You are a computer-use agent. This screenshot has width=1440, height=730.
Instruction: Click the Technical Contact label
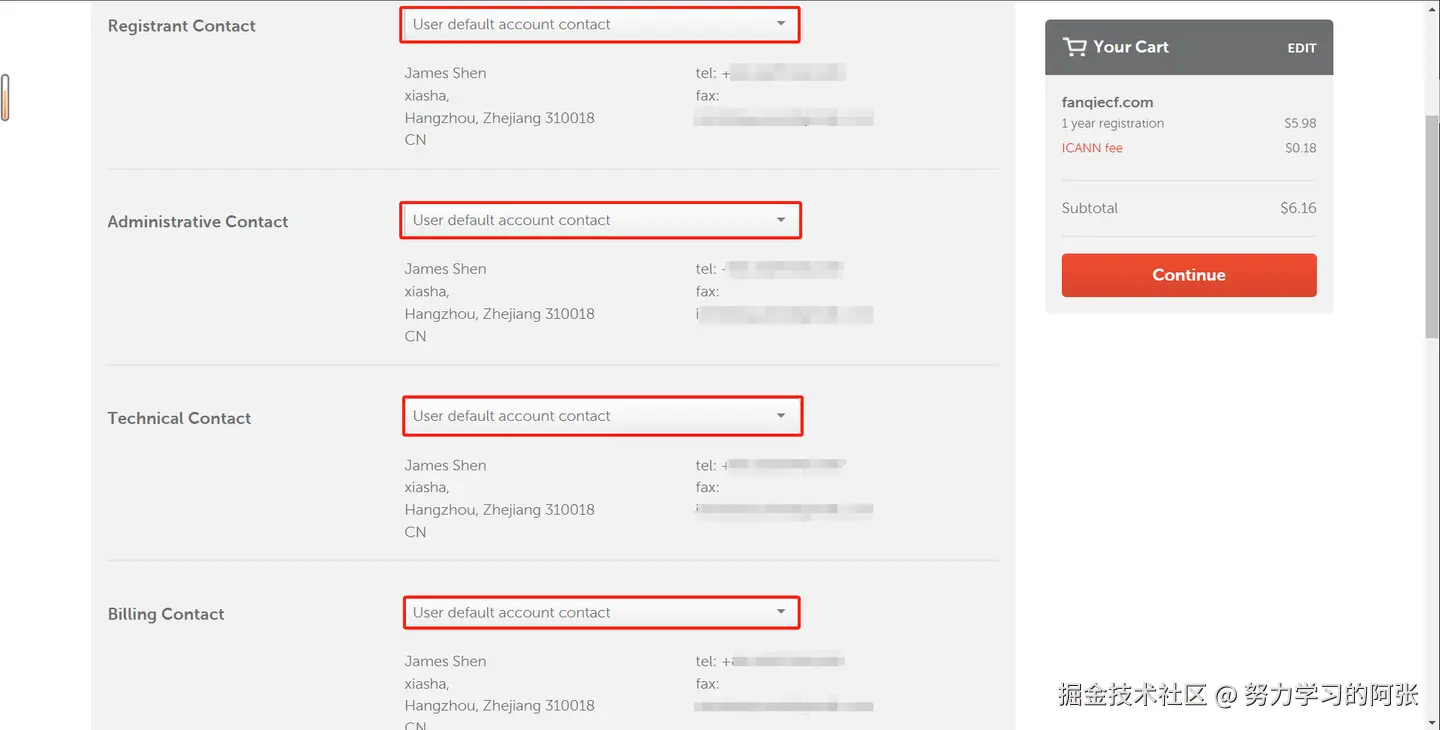(x=179, y=418)
